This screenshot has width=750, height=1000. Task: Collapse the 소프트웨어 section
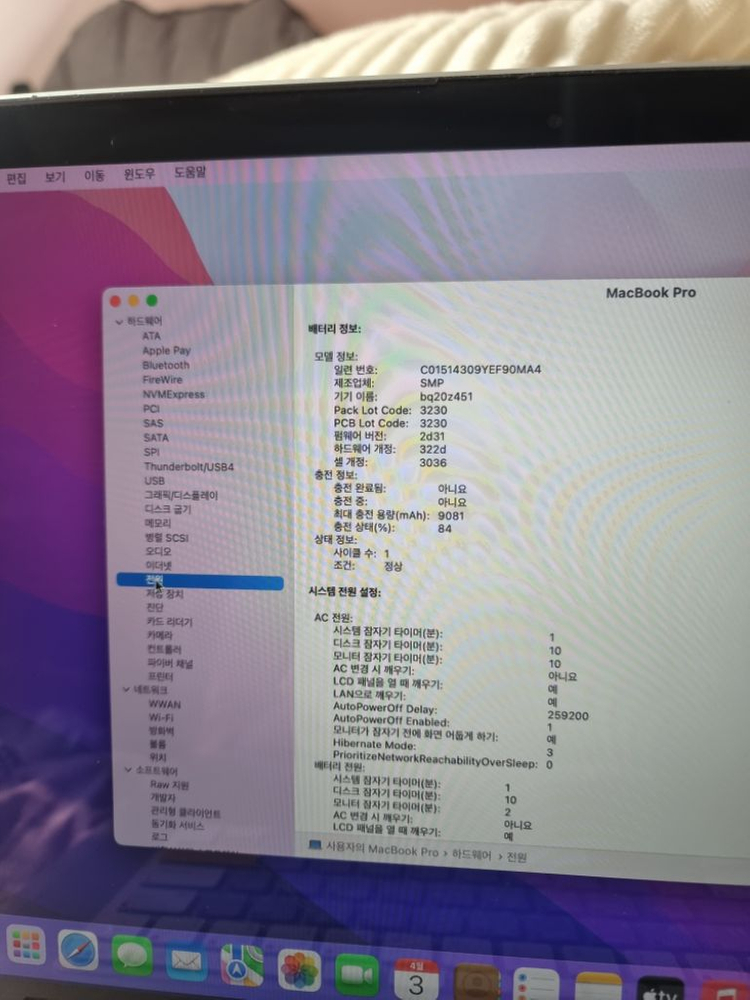tap(128, 770)
